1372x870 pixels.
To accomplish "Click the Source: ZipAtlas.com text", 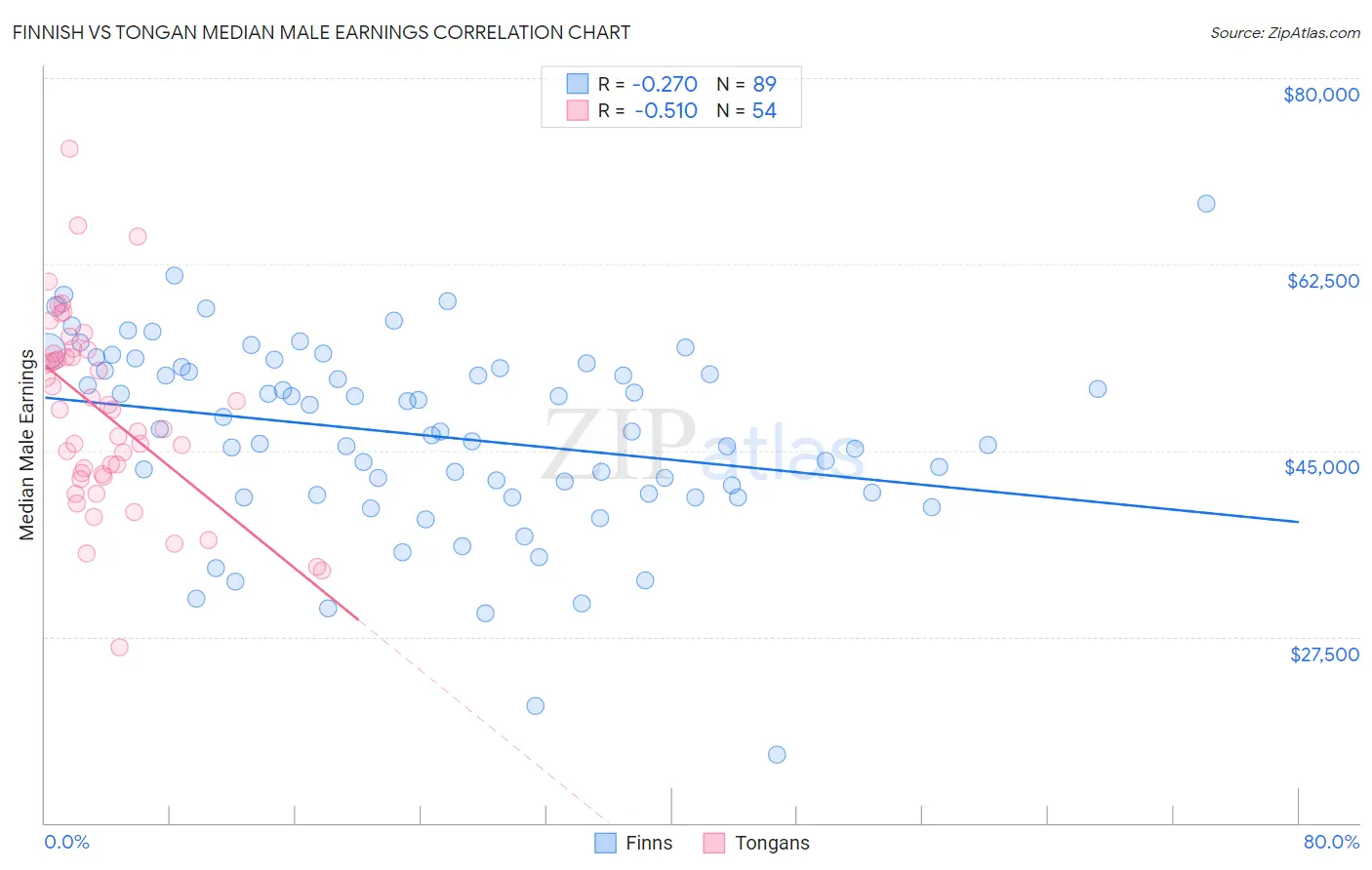I will pos(1284,33).
